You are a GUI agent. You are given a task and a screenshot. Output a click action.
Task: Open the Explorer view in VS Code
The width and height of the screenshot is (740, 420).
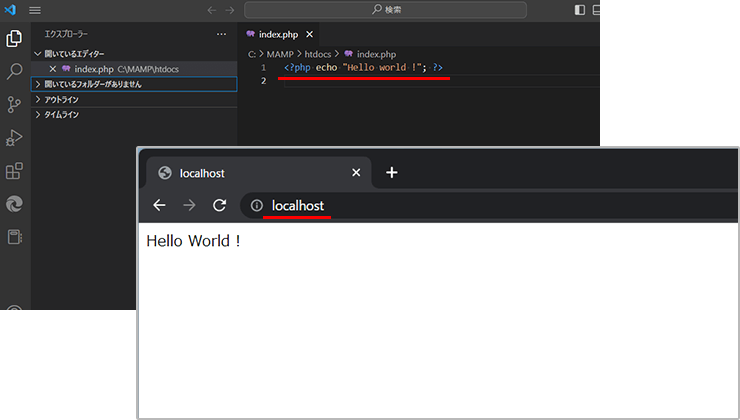14,39
